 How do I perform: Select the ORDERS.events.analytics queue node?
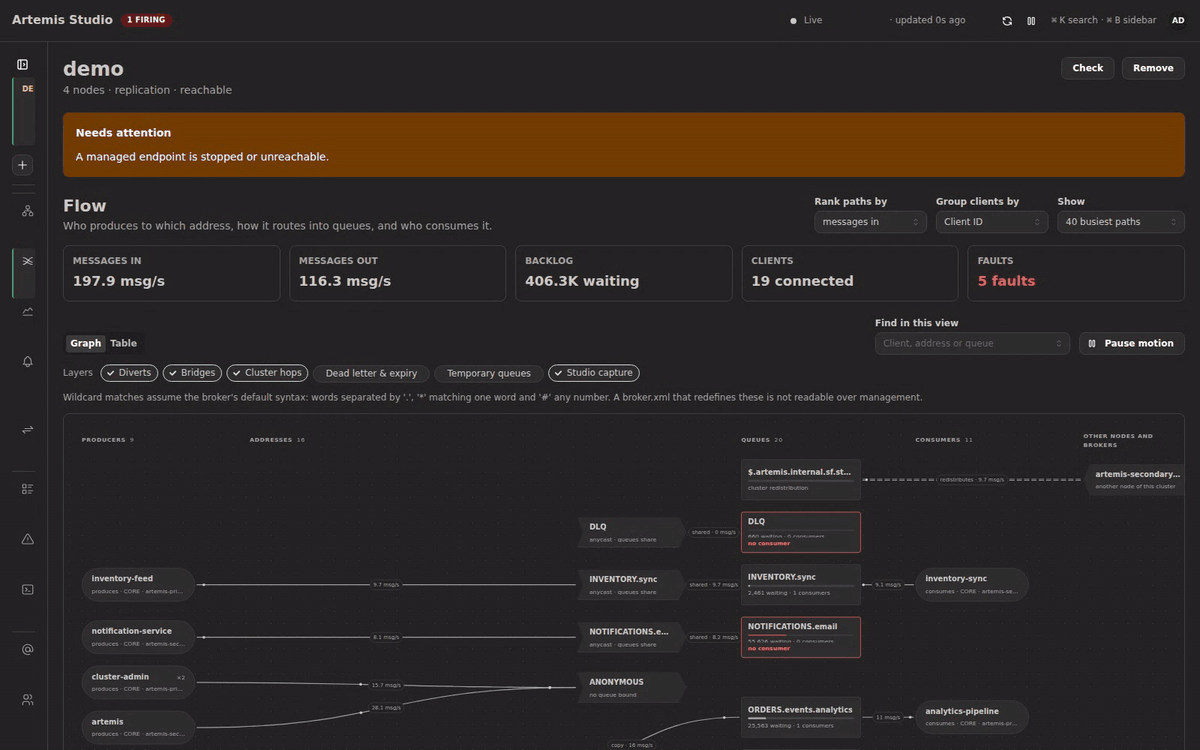pos(801,717)
